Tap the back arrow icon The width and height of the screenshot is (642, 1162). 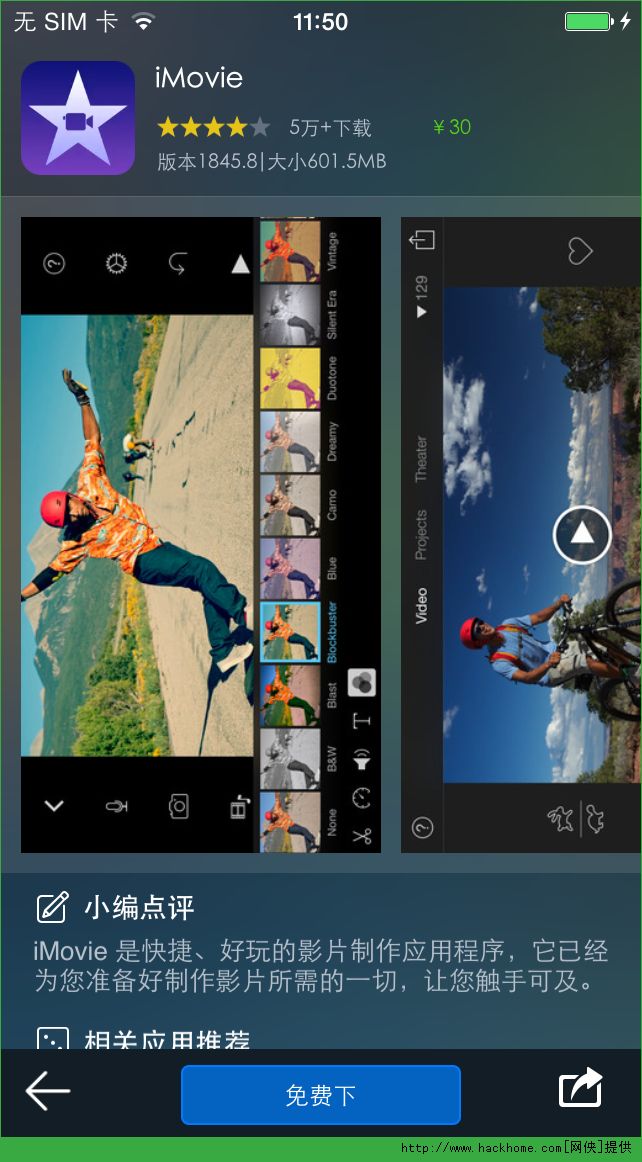(47, 1091)
